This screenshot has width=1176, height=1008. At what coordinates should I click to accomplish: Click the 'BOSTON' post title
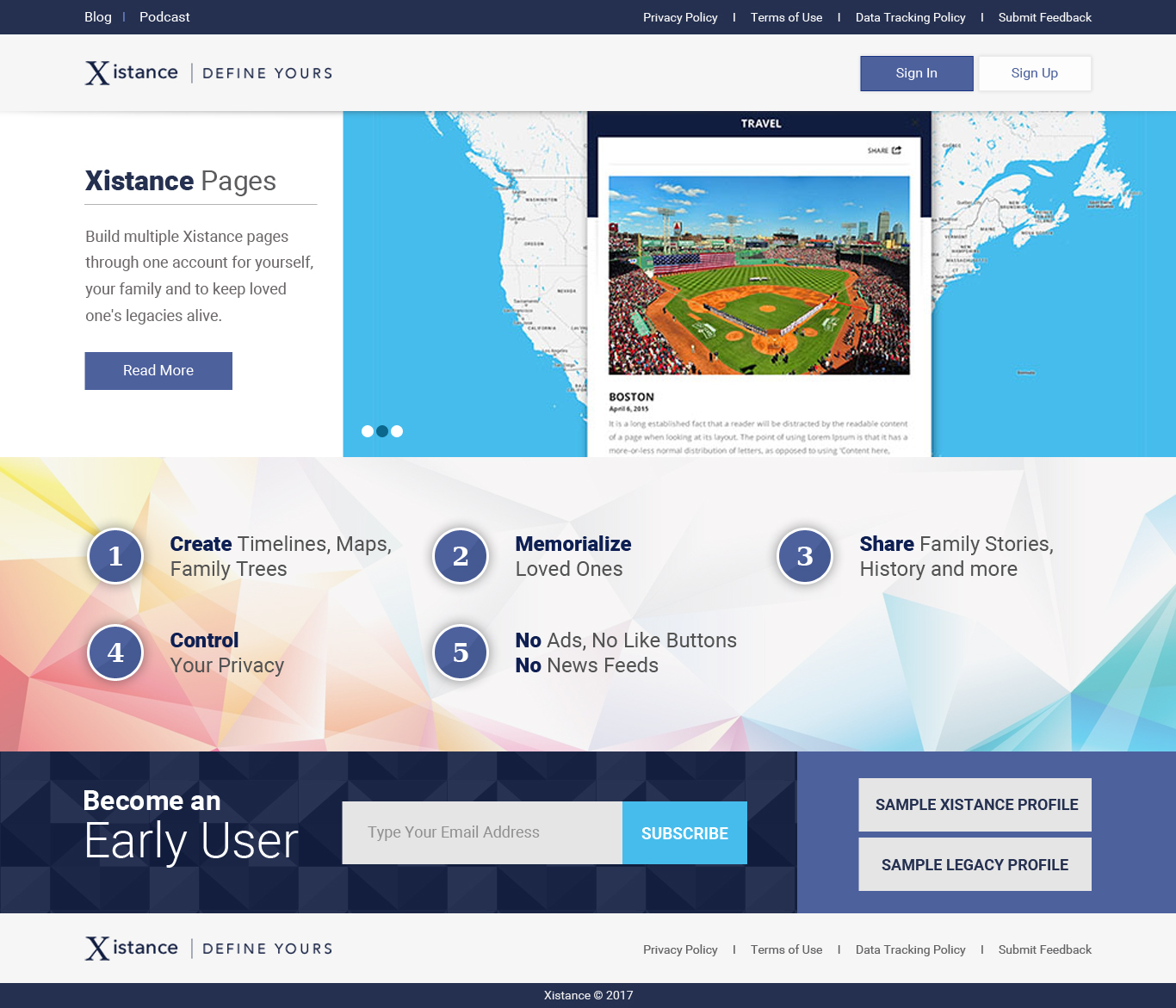(631, 397)
